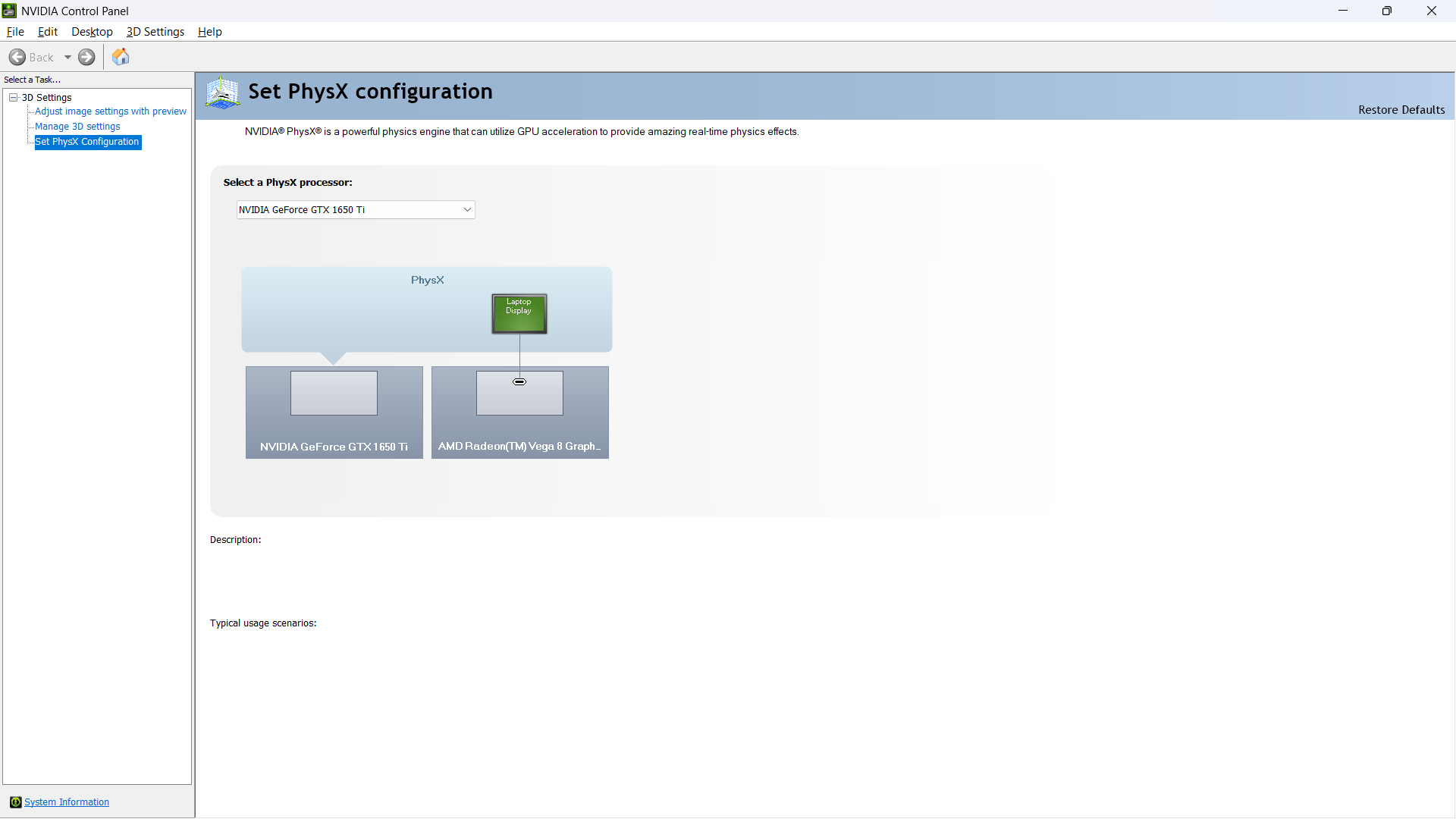
Task: Click Typical usage scenarios label
Action: 263,623
